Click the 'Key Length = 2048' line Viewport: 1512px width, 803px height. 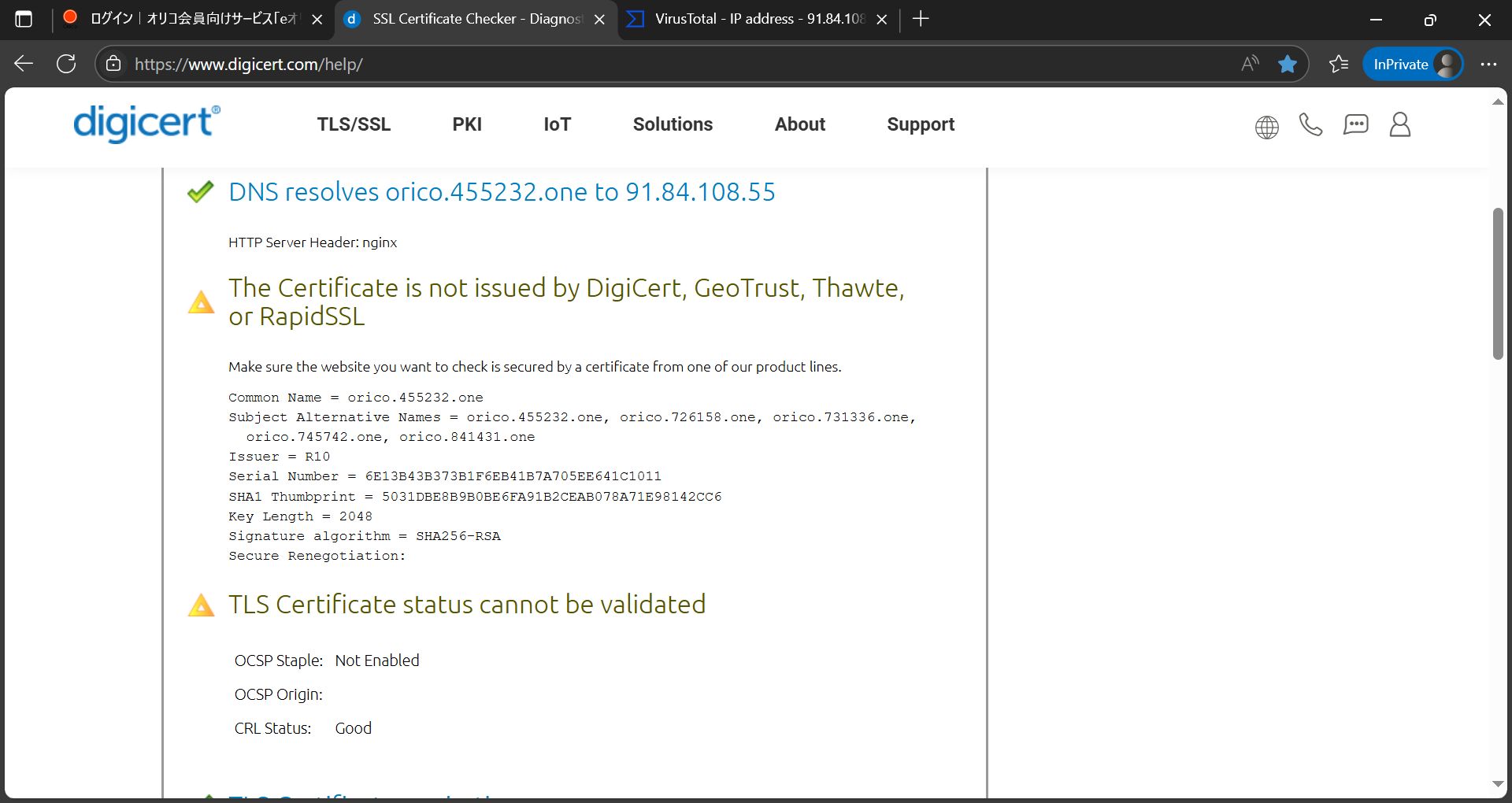pyautogui.click(x=301, y=516)
